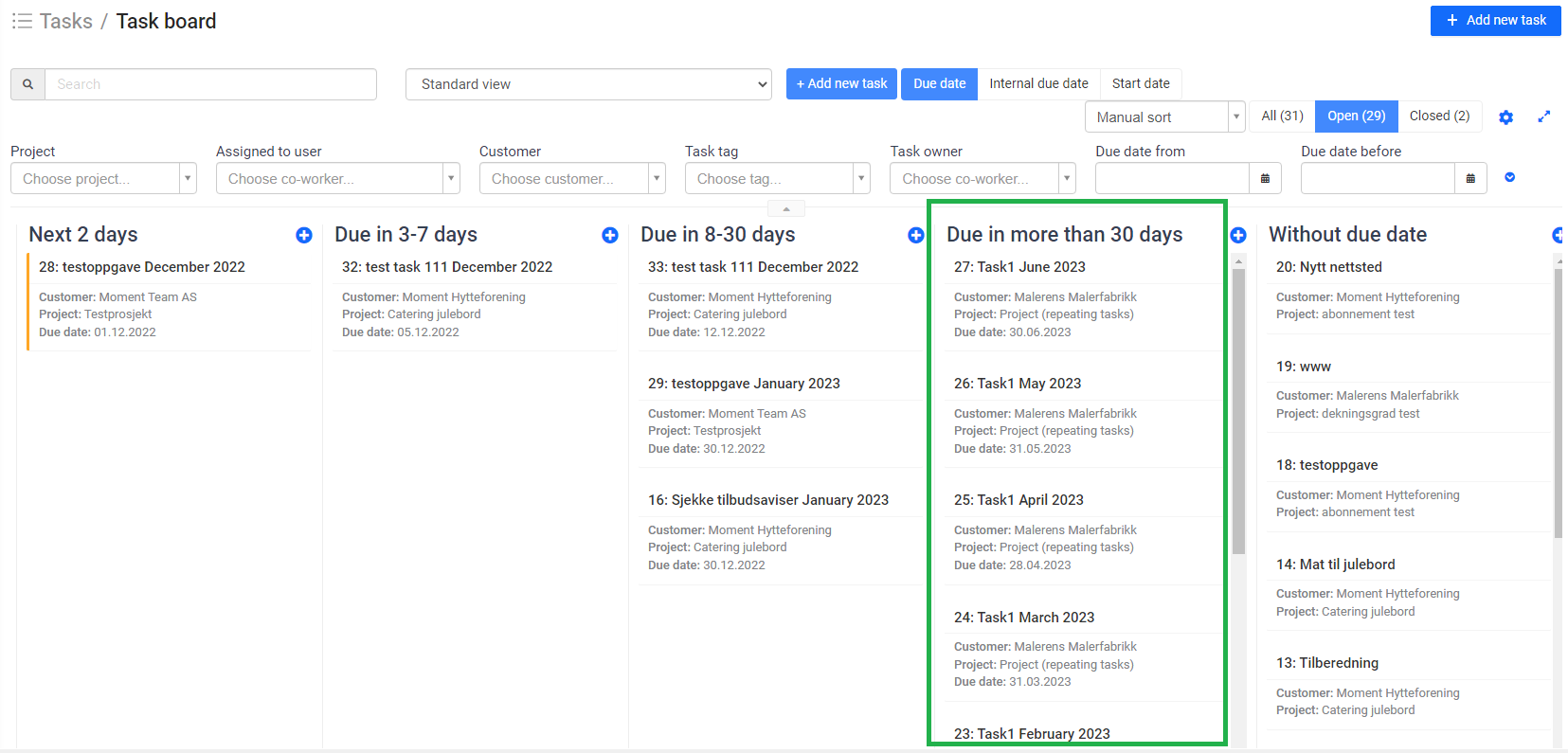1568x753 pixels.
Task: Switch date mode to Start date
Action: pos(1140,83)
